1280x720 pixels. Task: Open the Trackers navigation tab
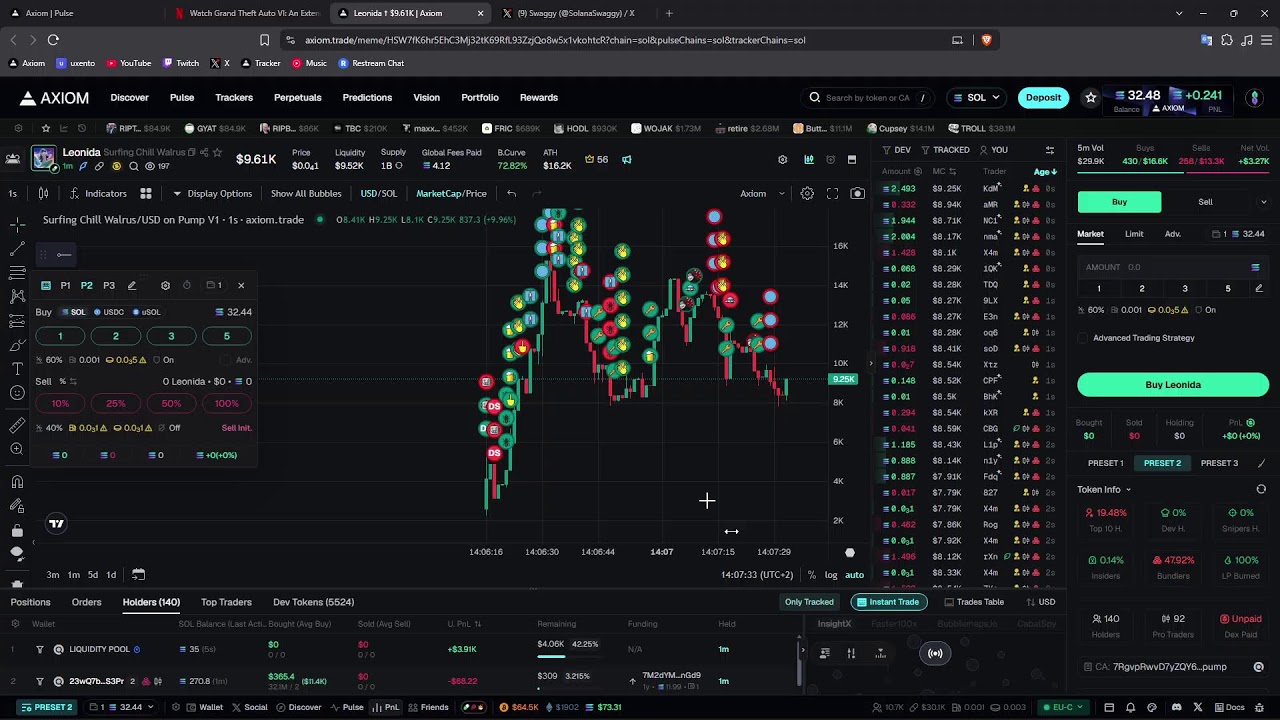(x=234, y=97)
